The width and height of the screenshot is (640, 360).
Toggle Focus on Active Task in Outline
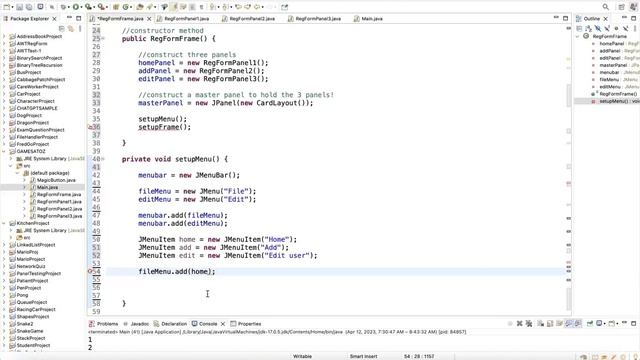579,29
